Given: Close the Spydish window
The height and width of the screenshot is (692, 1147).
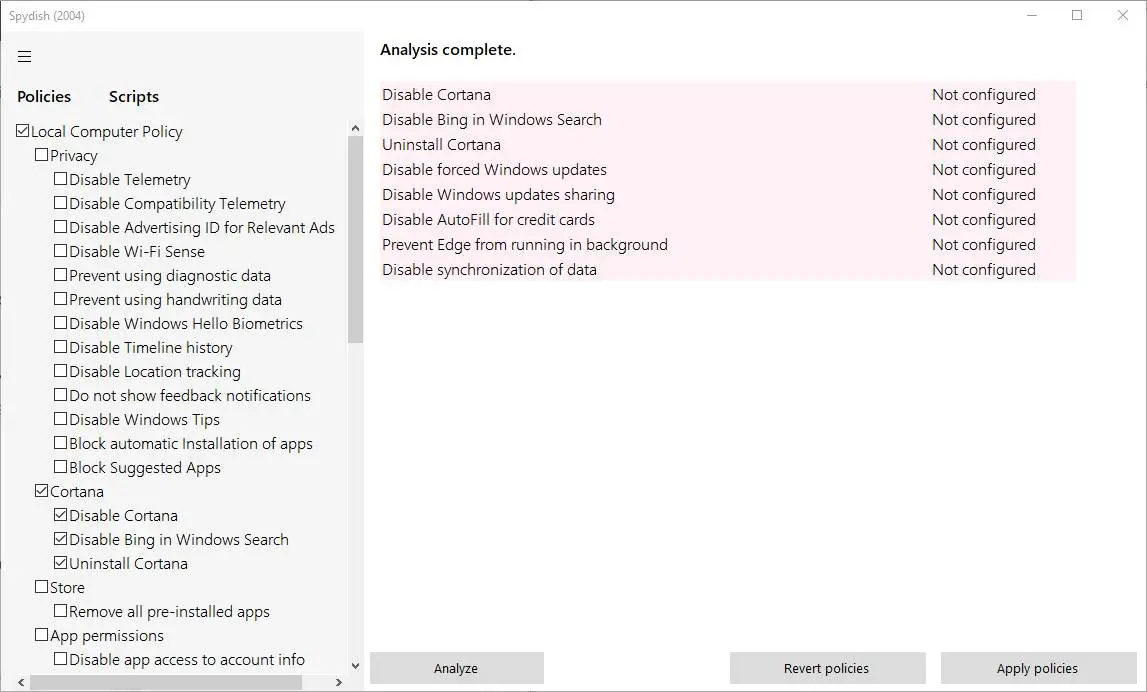Looking at the screenshot, I should (1123, 15).
